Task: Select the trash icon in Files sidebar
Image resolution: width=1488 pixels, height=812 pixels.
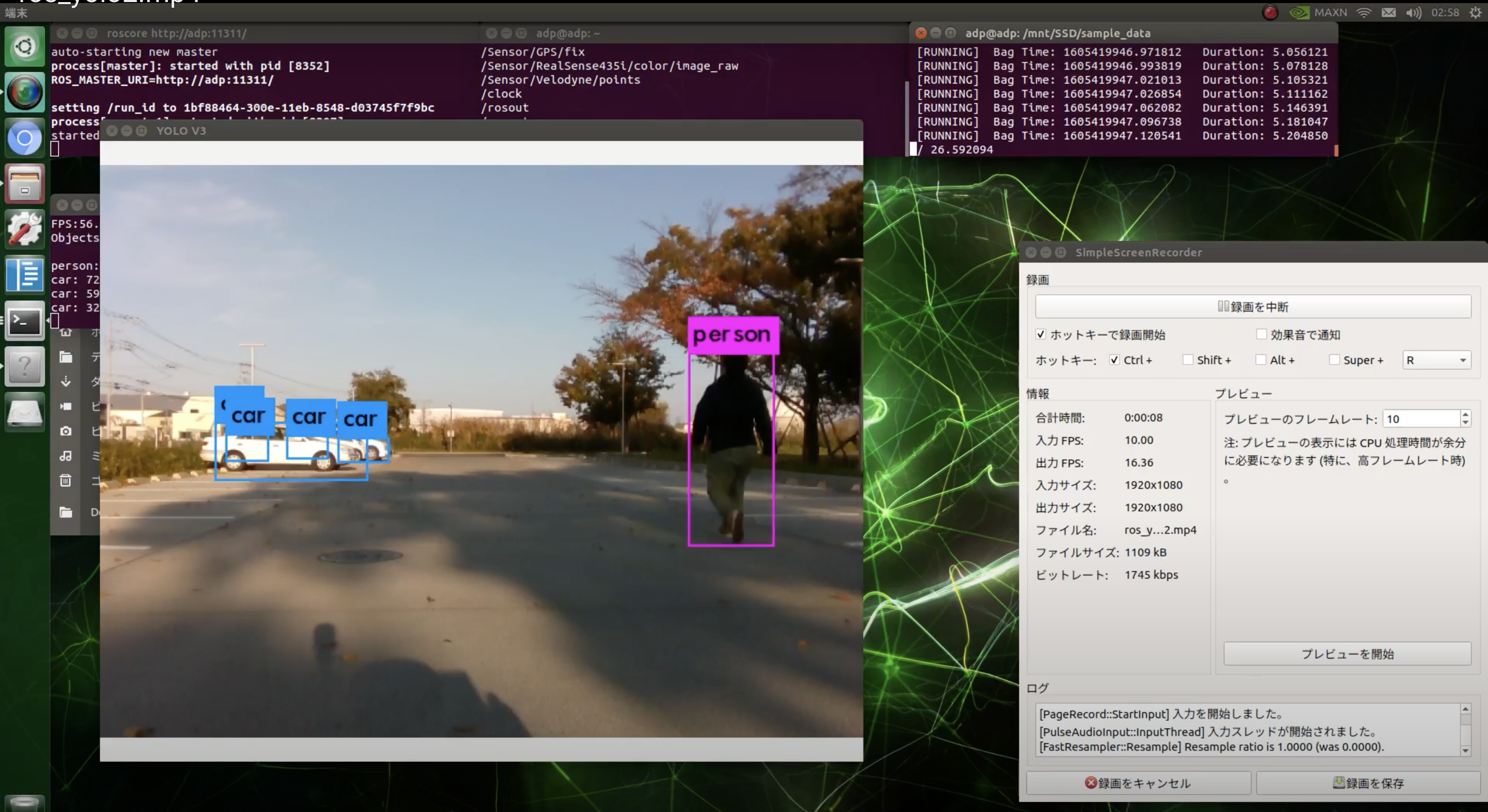Action: pos(66,480)
